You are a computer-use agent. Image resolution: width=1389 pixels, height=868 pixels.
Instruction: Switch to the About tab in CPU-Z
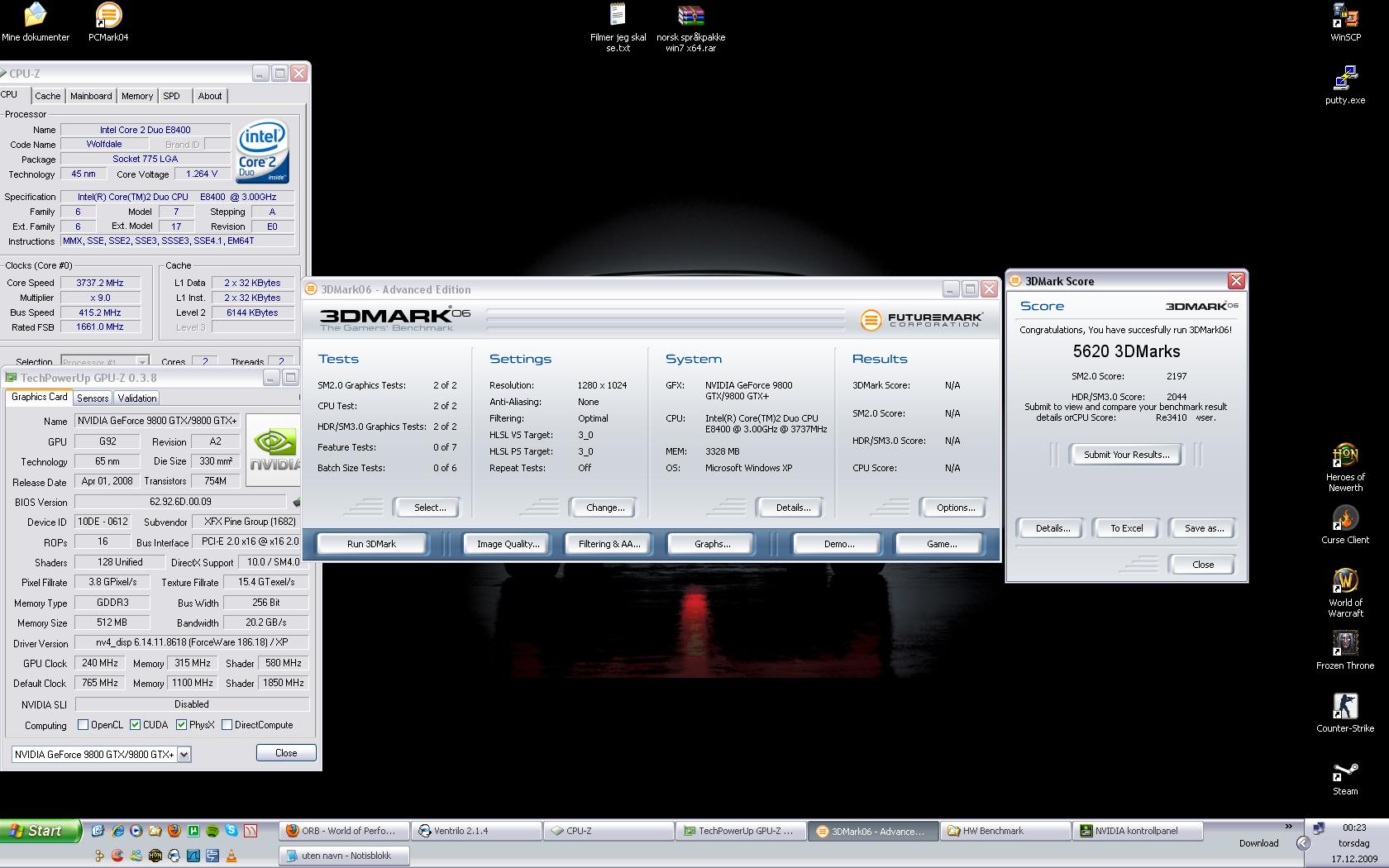point(210,96)
